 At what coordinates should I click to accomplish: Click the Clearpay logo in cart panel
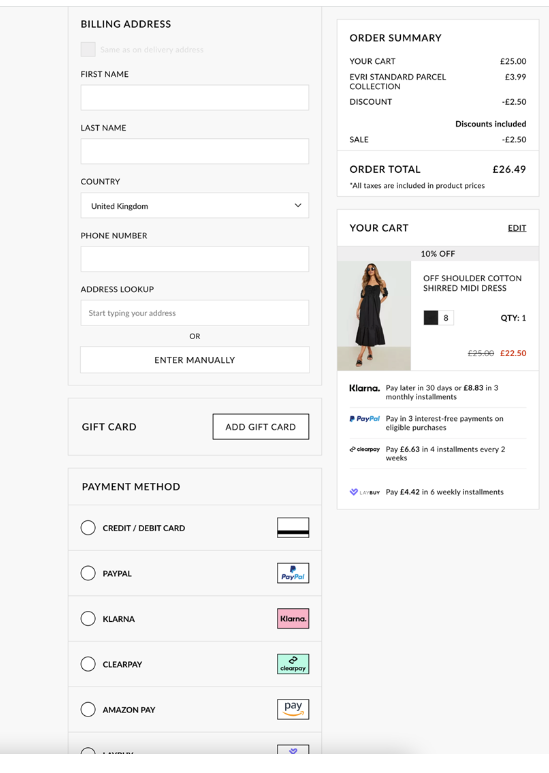pyautogui.click(x=365, y=449)
